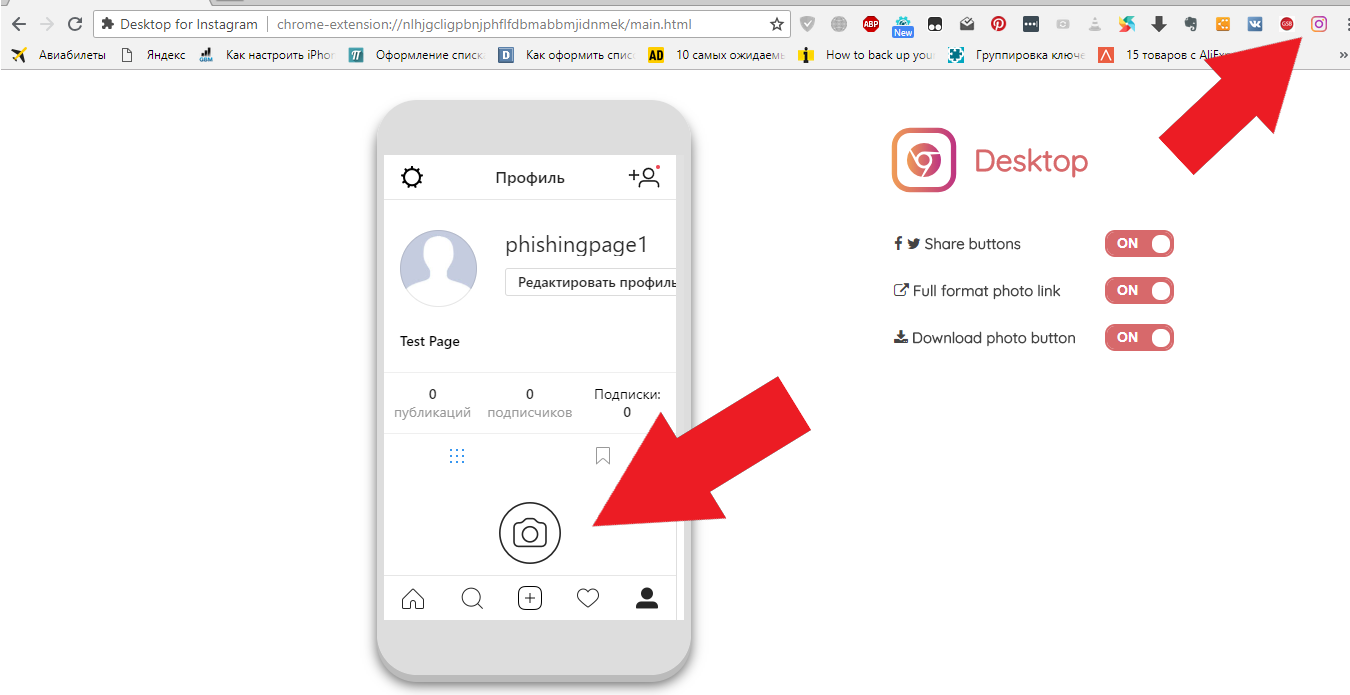The height and width of the screenshot is (695, 1350).
Task: Switch to the posts grid tab
Action: tap(457, 456)
